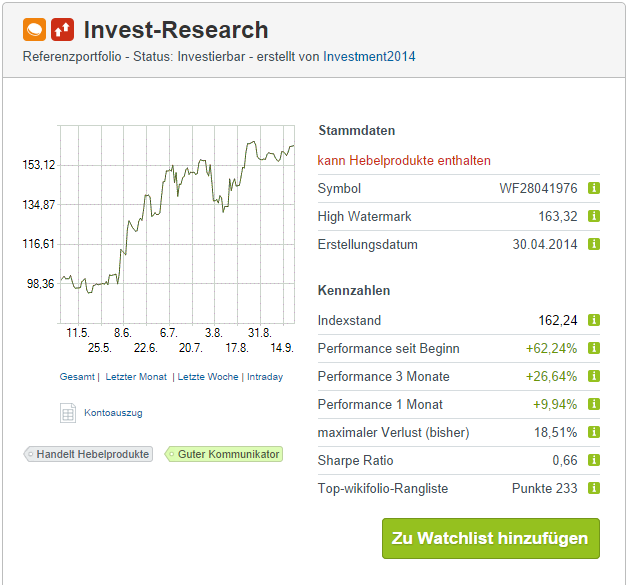Click info icon beside Indexstand
This screenshot has width=626, height=585.
tap(594, 320)
